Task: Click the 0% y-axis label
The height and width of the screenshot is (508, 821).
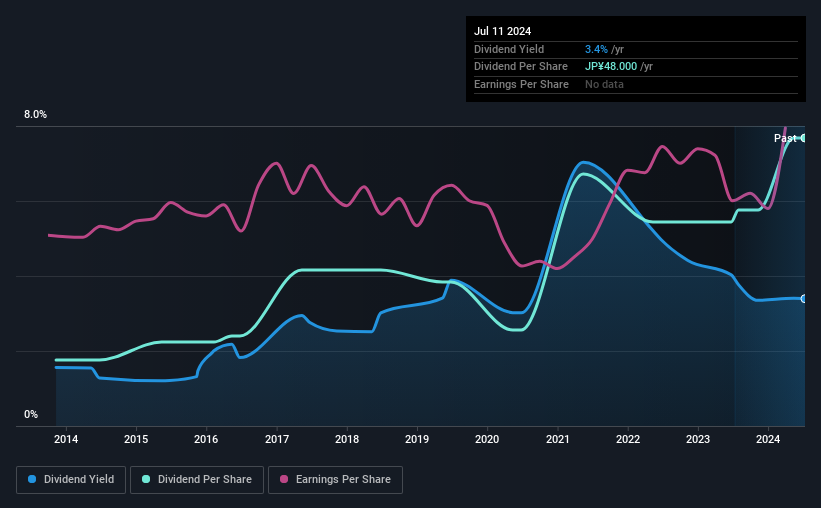Action: [x=31, y=414]
